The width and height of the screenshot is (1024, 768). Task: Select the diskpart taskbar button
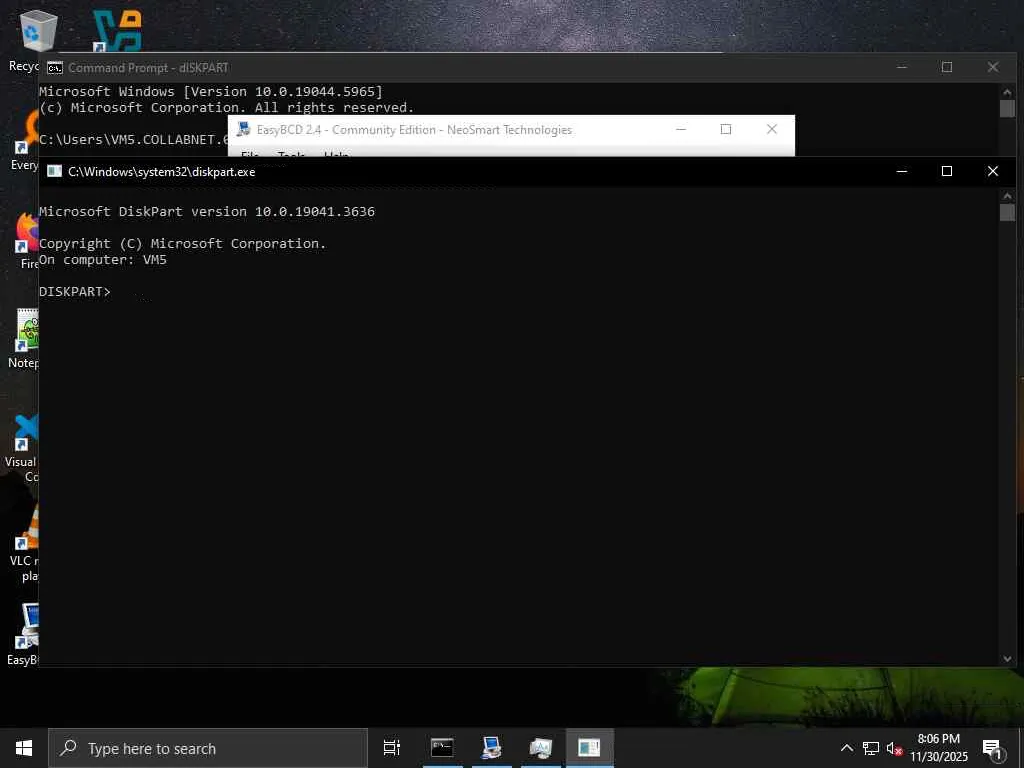pyautogui.click(x=590, y=748)
